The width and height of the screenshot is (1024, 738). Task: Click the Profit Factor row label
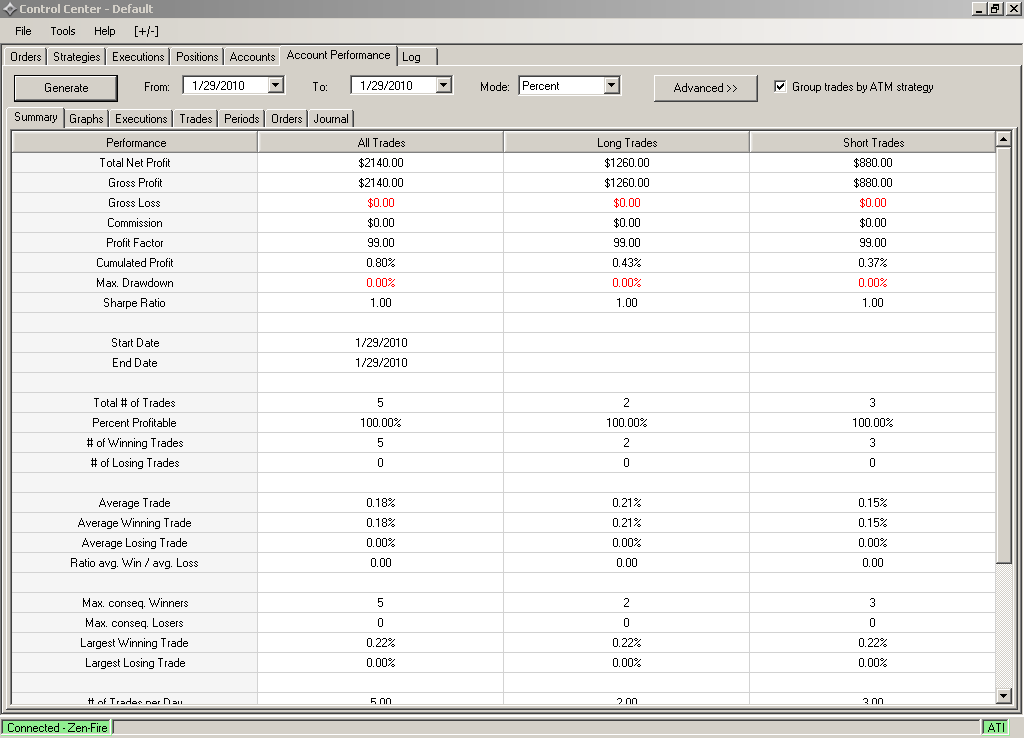coord(135,243)
